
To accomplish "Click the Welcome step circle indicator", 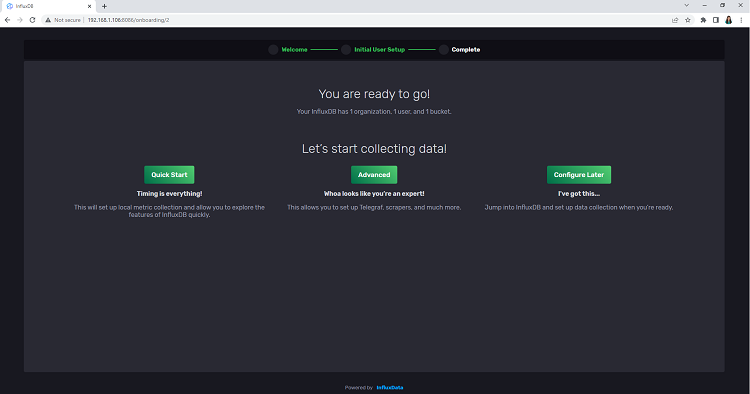I will 273,50.
